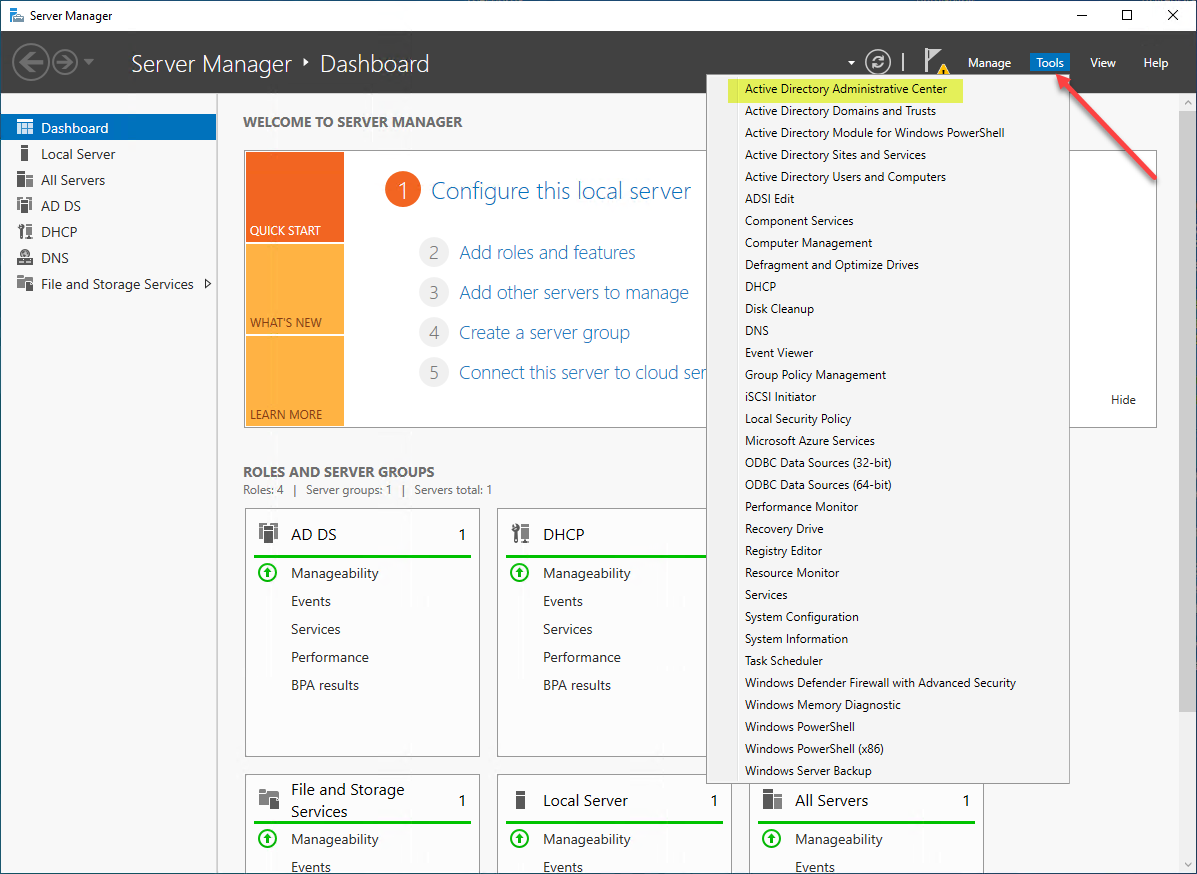This screenshot has width=1197, height=874.
Task: Click green Manageability icon in All Servers tile
Action: [x=771, y=839]
